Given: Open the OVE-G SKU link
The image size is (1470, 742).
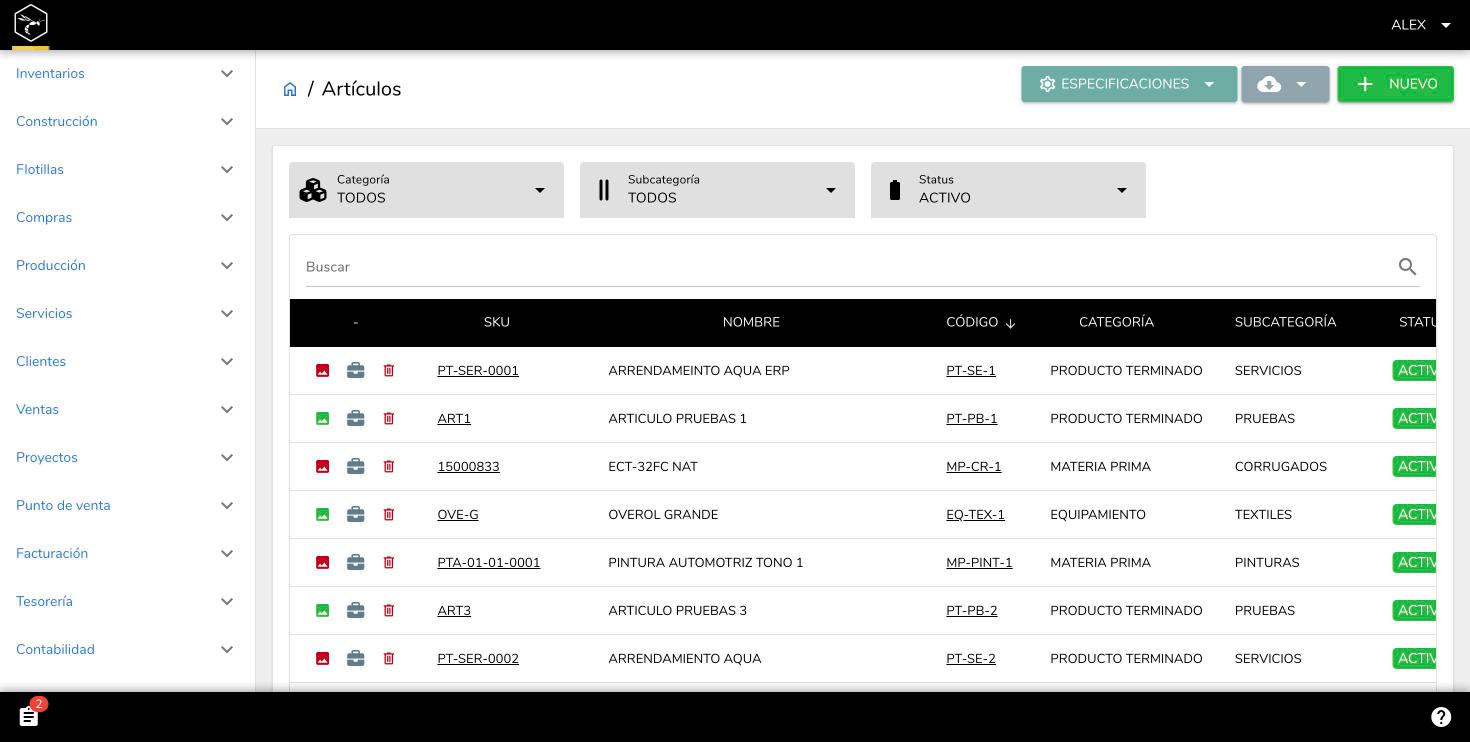Looking at the screenshot, I should [458, 515].
